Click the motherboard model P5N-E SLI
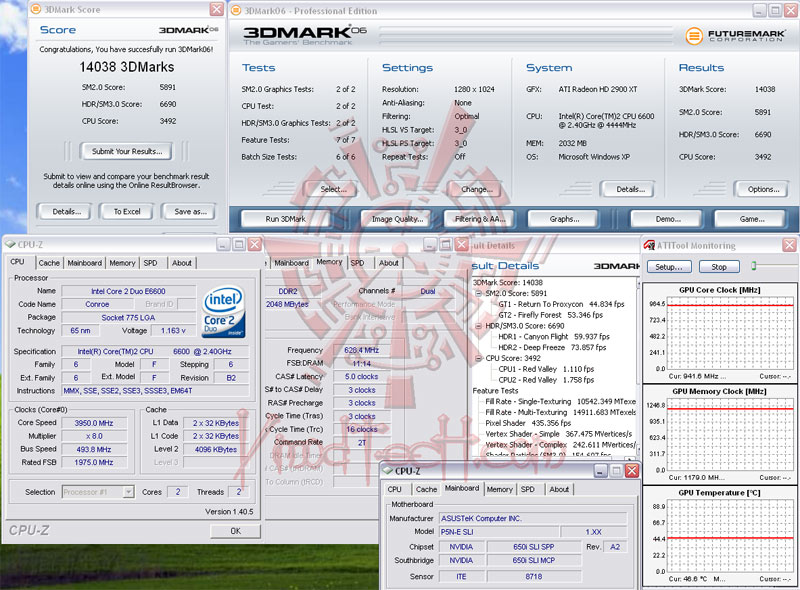 [499, 532]
